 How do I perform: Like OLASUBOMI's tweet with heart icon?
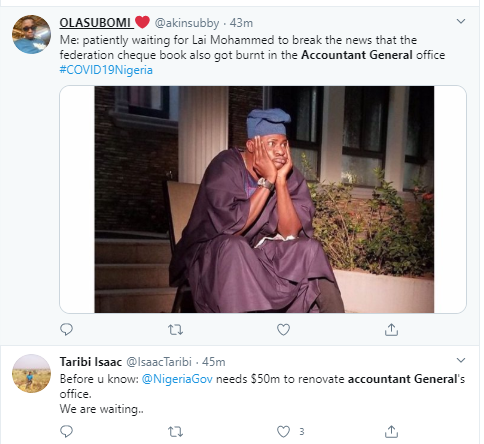pyautogui.click(x=283, y=330)
